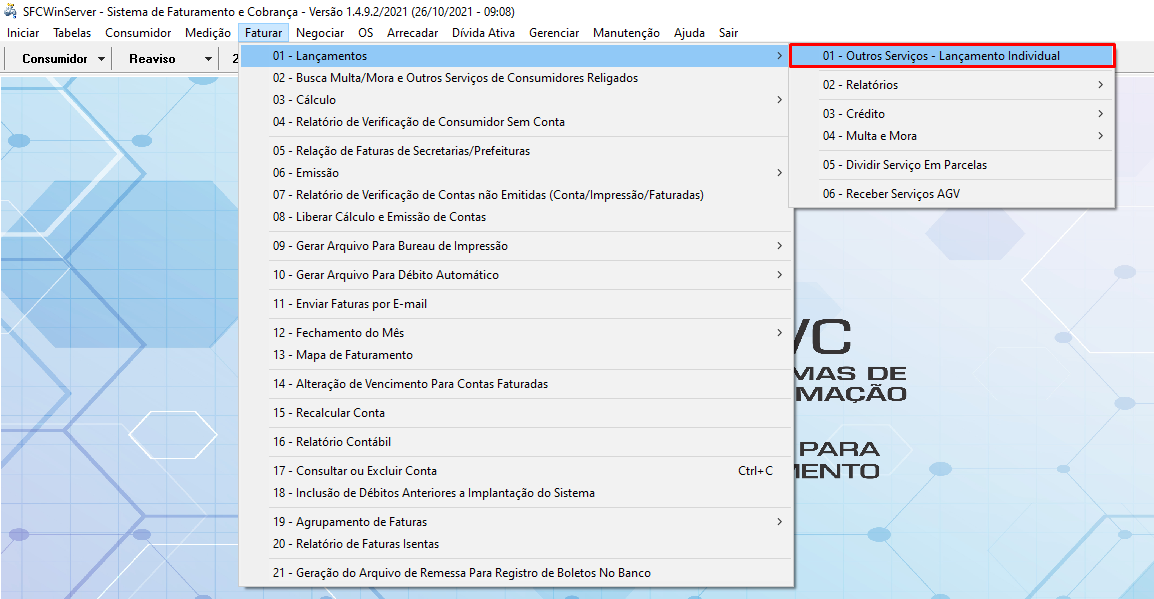
Task: Click 05 - Dividir Serviço Em Parcelas
Action: click(904, 165)
